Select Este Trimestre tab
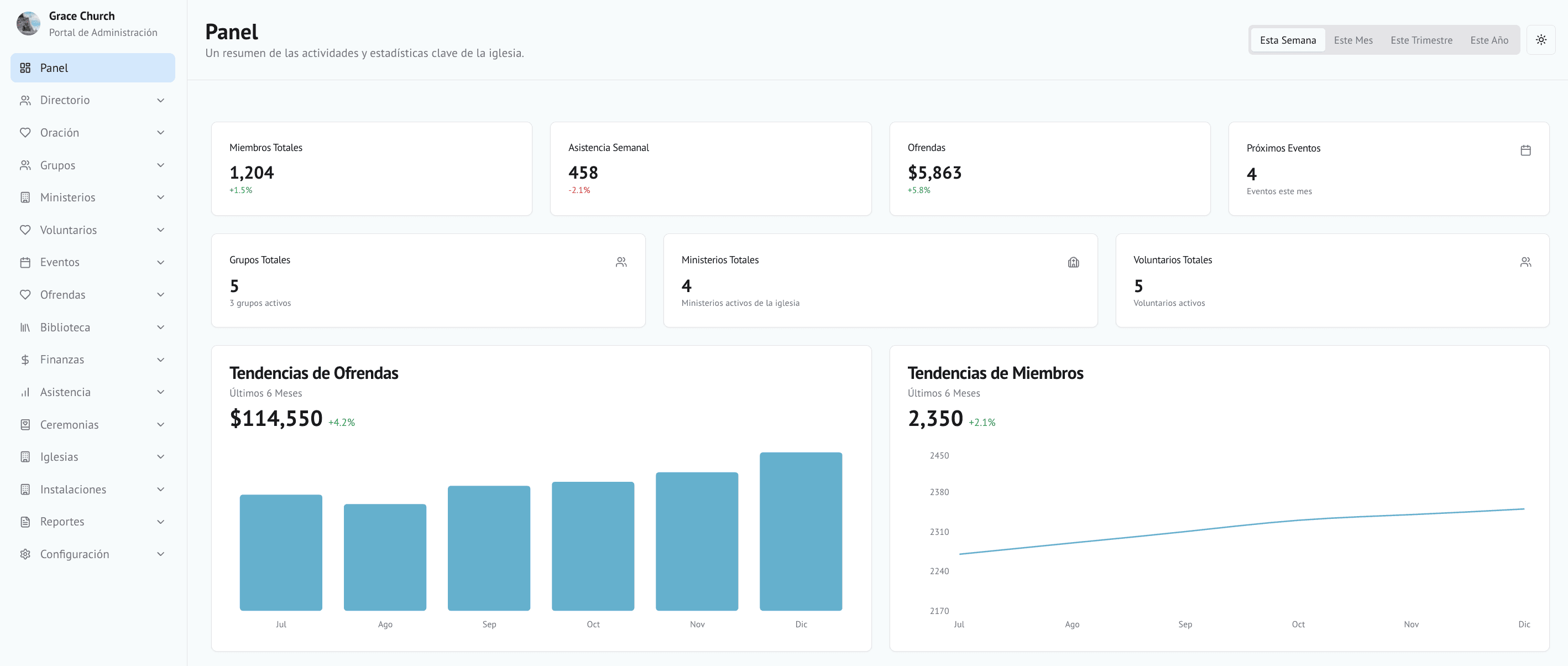Screen dimensions: 1568x666 (x=1421, y=40)
